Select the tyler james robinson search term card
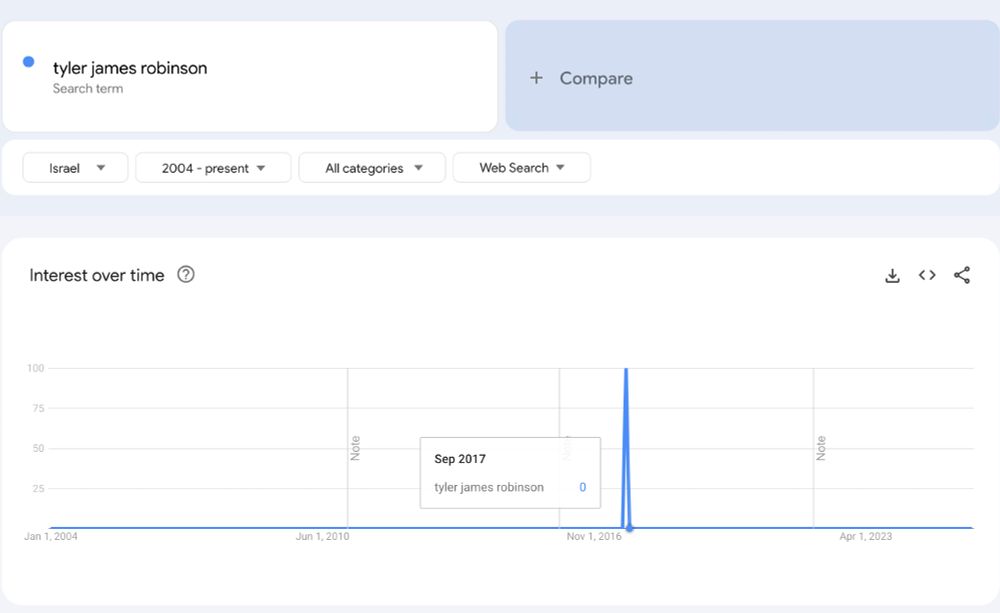The image size is (1000, 613). pos(250,75)
